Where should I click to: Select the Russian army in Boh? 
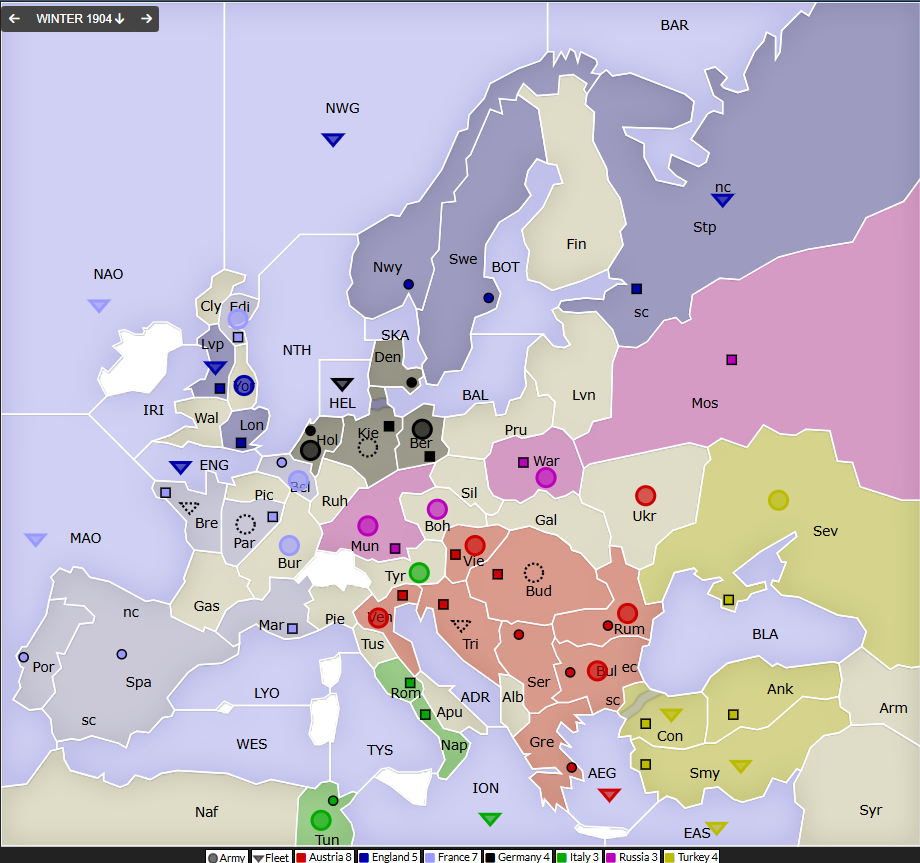coord(437,509)
